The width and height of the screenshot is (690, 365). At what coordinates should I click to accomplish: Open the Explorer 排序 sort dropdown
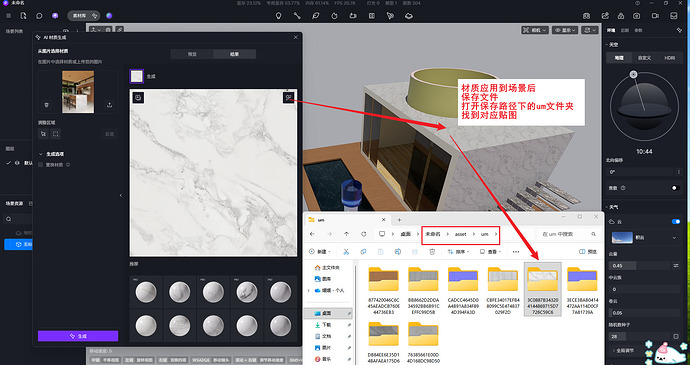pyautogui.click(x=458, y=252)
